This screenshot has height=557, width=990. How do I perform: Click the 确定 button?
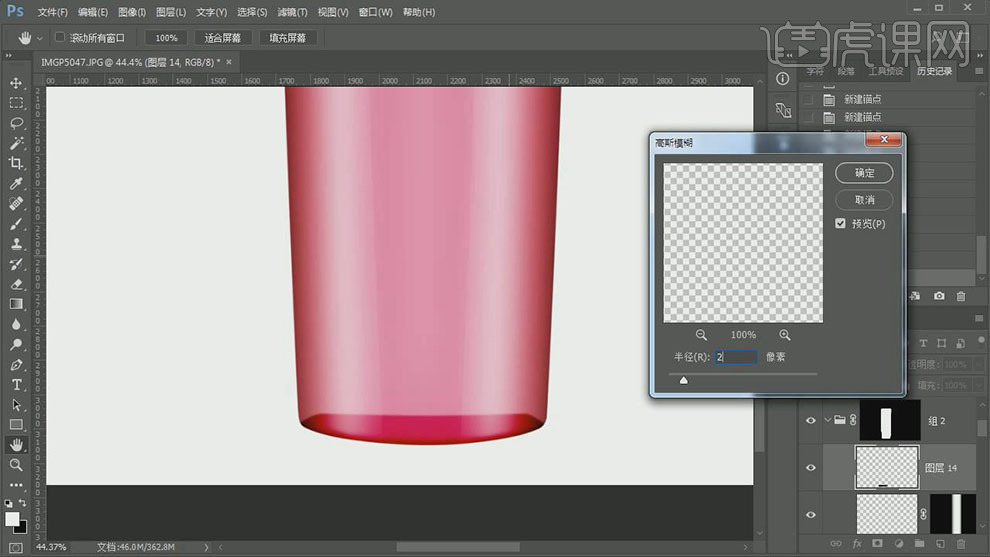click(864, 173)
